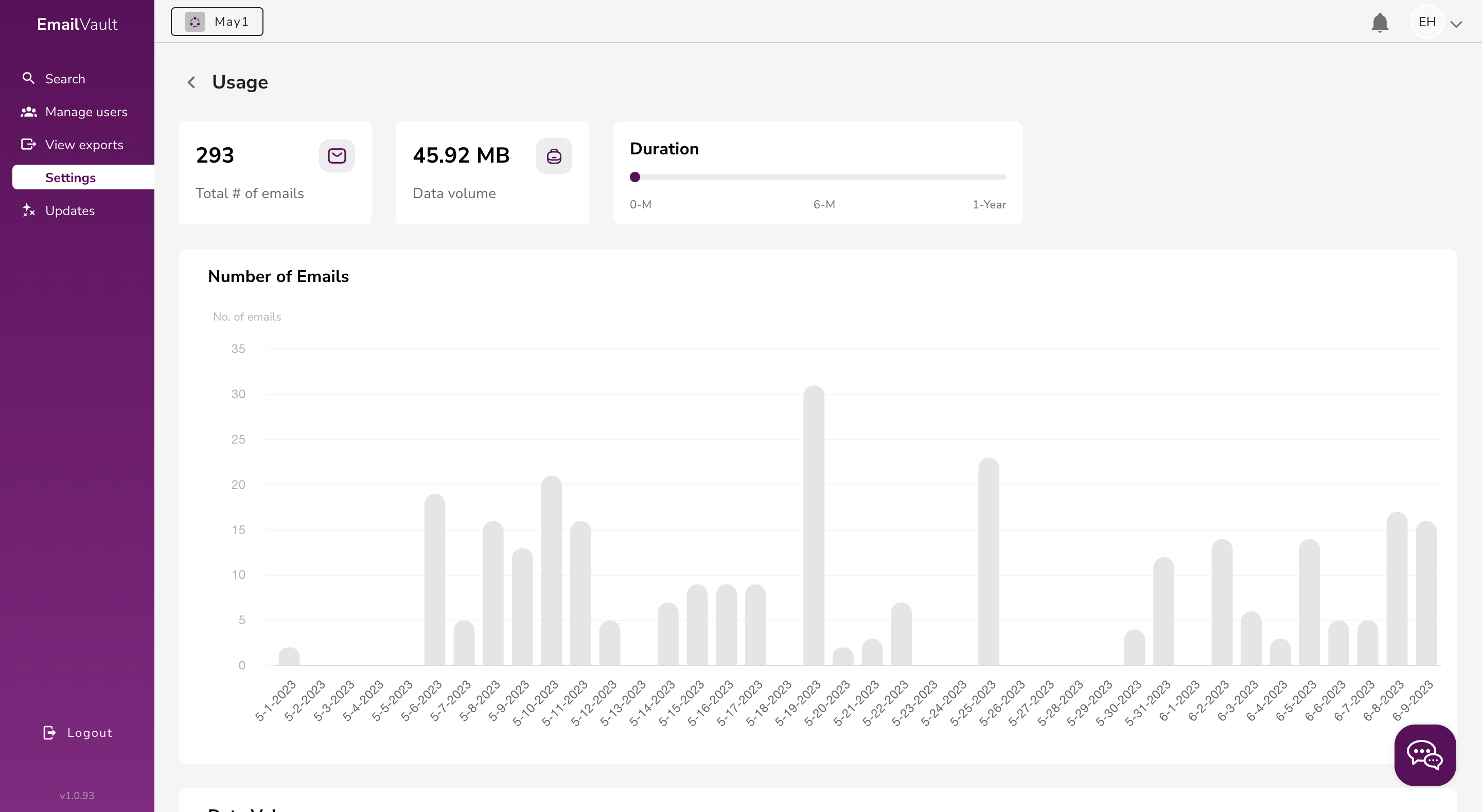This screenshot has width=1482, height=812.
Task: Click the notification bell icon
Action: (1379, 23)
